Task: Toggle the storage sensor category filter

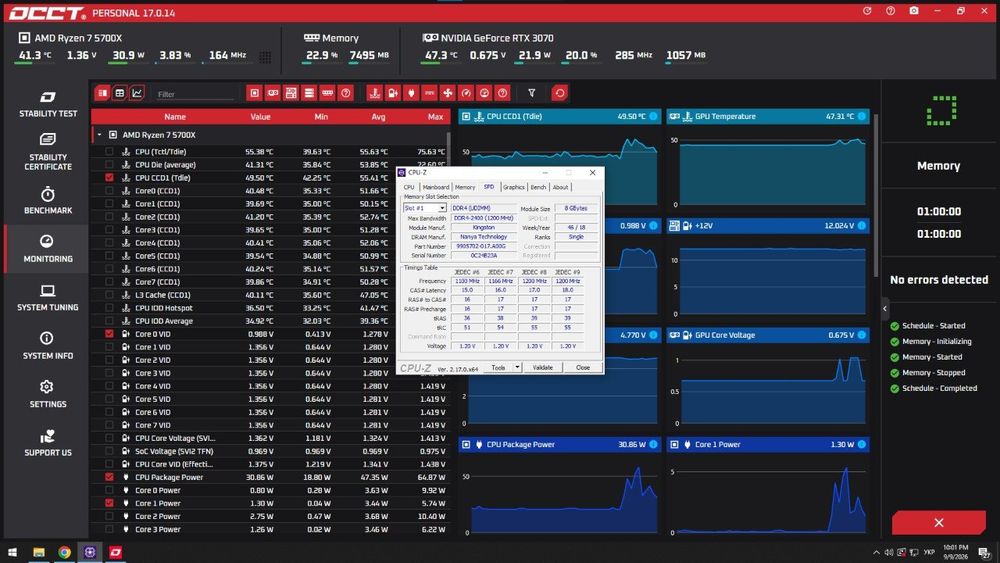Action: [x=309, y=93]
